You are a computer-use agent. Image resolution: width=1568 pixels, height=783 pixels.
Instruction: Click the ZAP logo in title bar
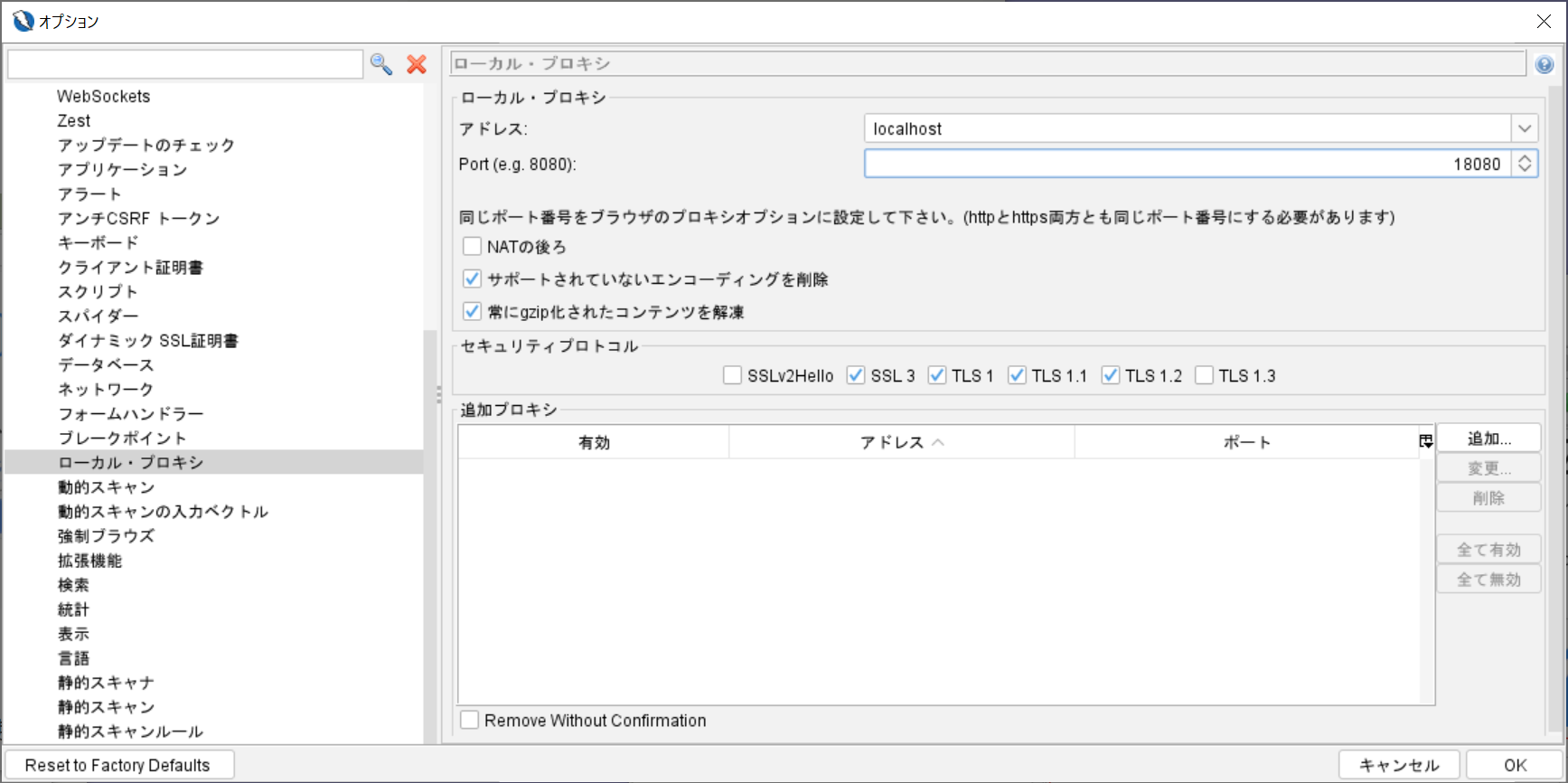[x=23, y=21]
